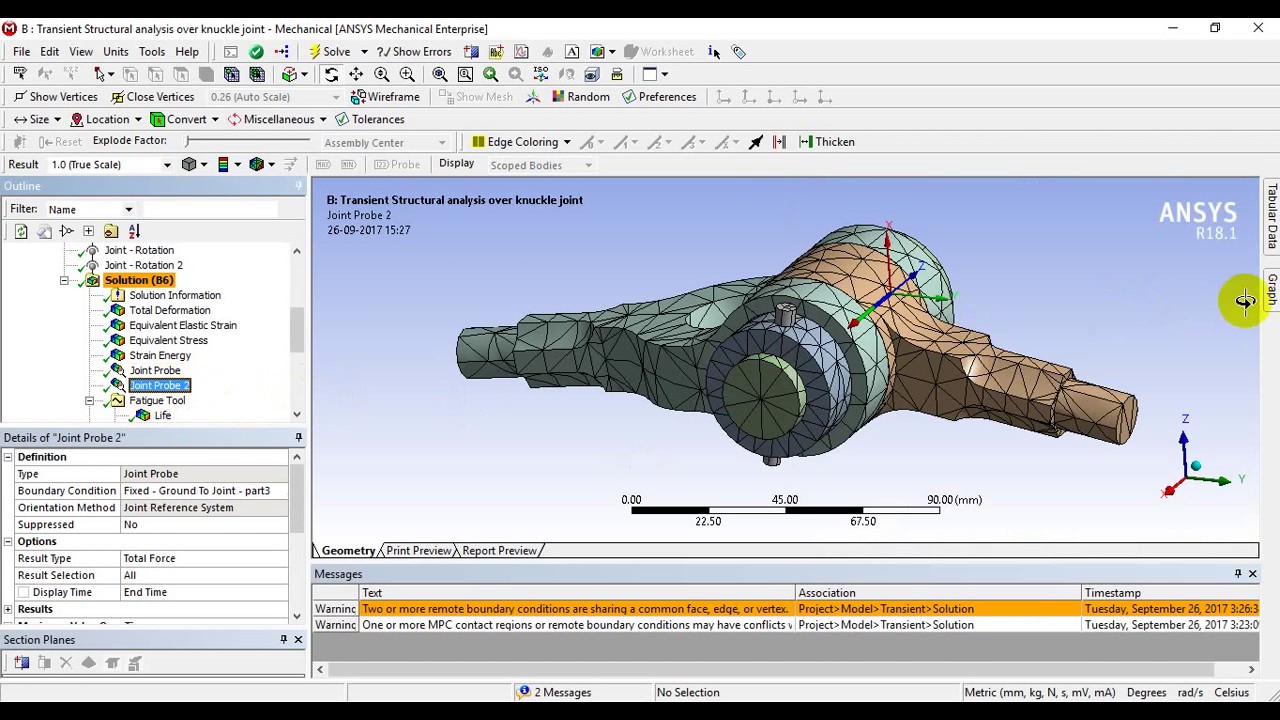Select Equivalent Stress in outline

tap(168, 341)
